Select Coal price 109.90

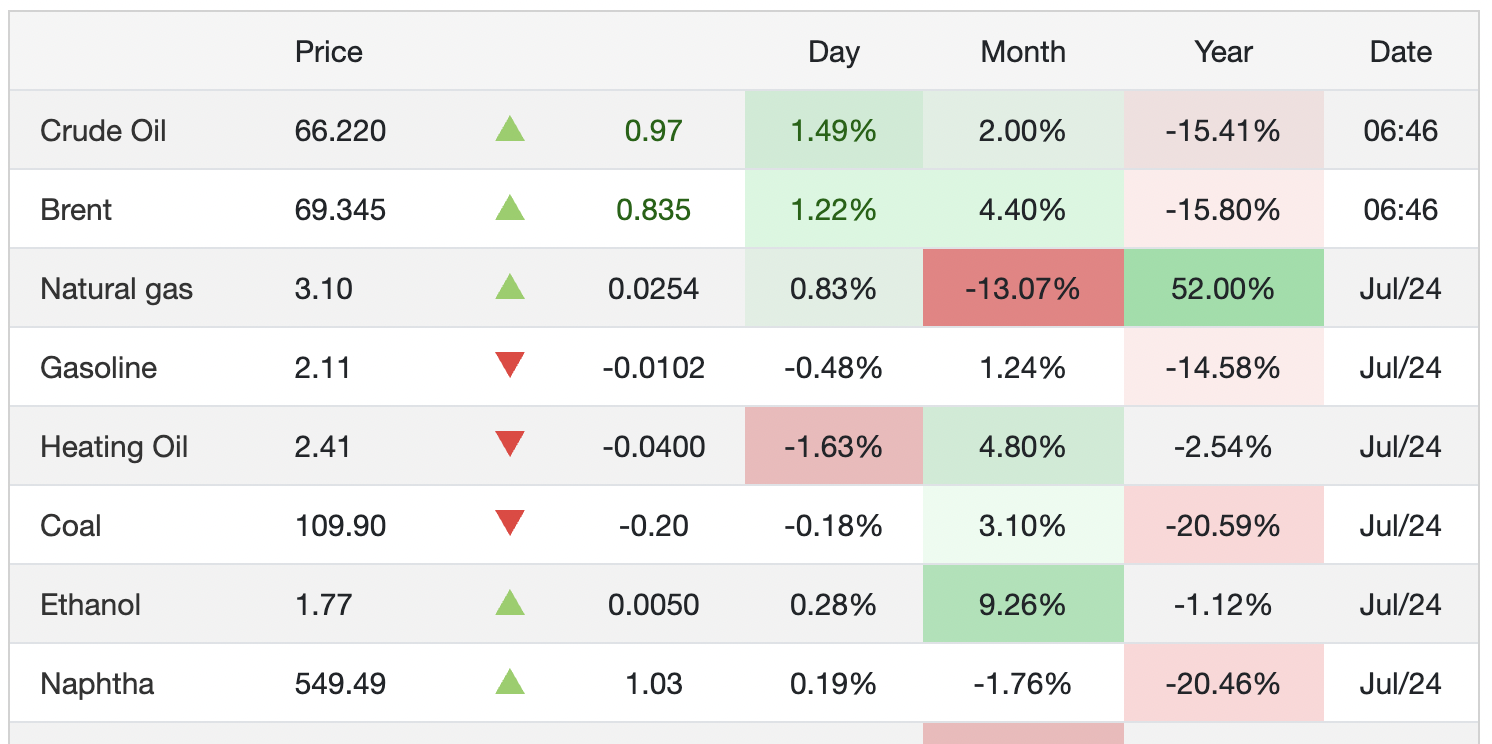(341, 526)
